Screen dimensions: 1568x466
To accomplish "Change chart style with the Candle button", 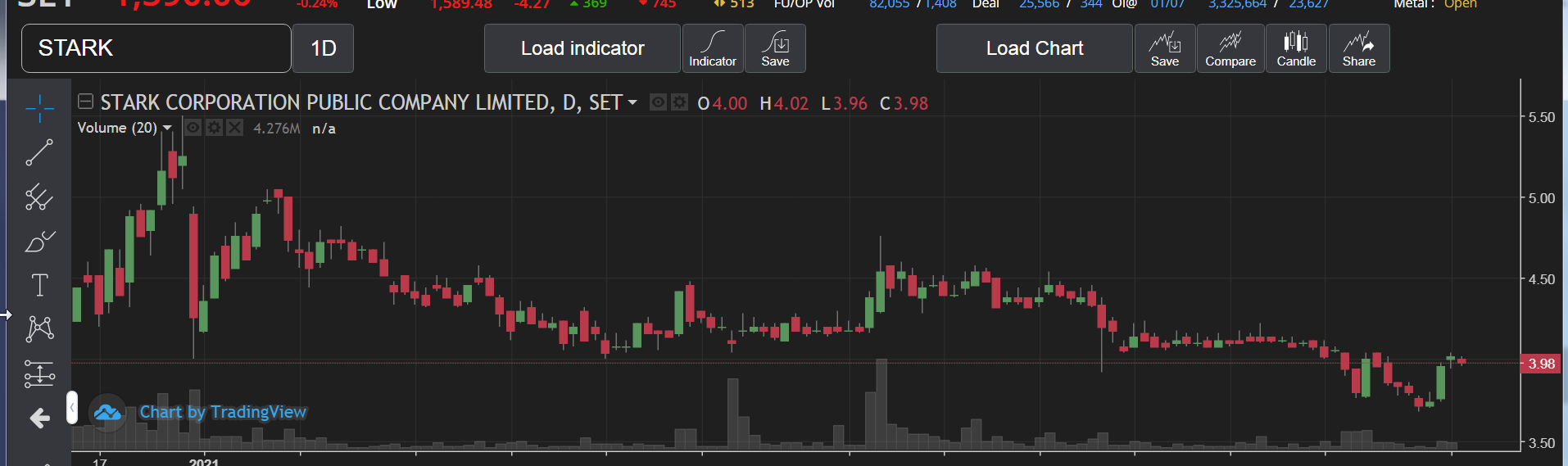I will (x=1296, y=48).
